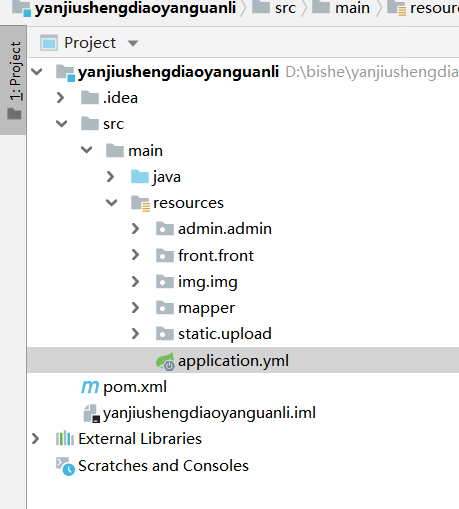This screenshot has width=459, height=509.
Task: Expand the admin.admin folder
Action: (x=135, y=229)
